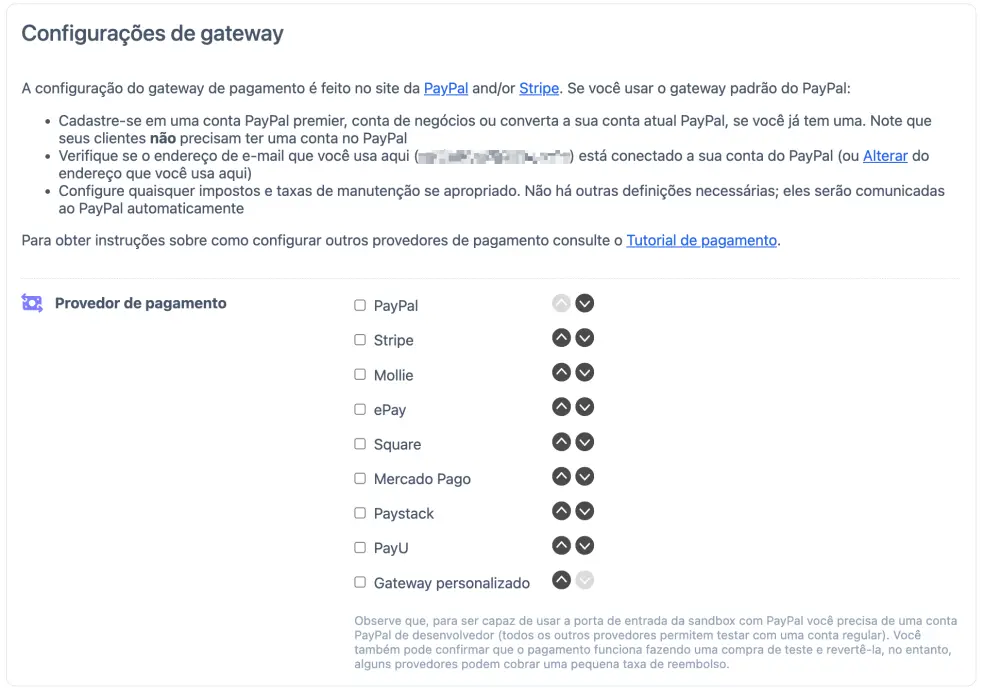Move Stripe up in provider order

(x=561, y=338)
